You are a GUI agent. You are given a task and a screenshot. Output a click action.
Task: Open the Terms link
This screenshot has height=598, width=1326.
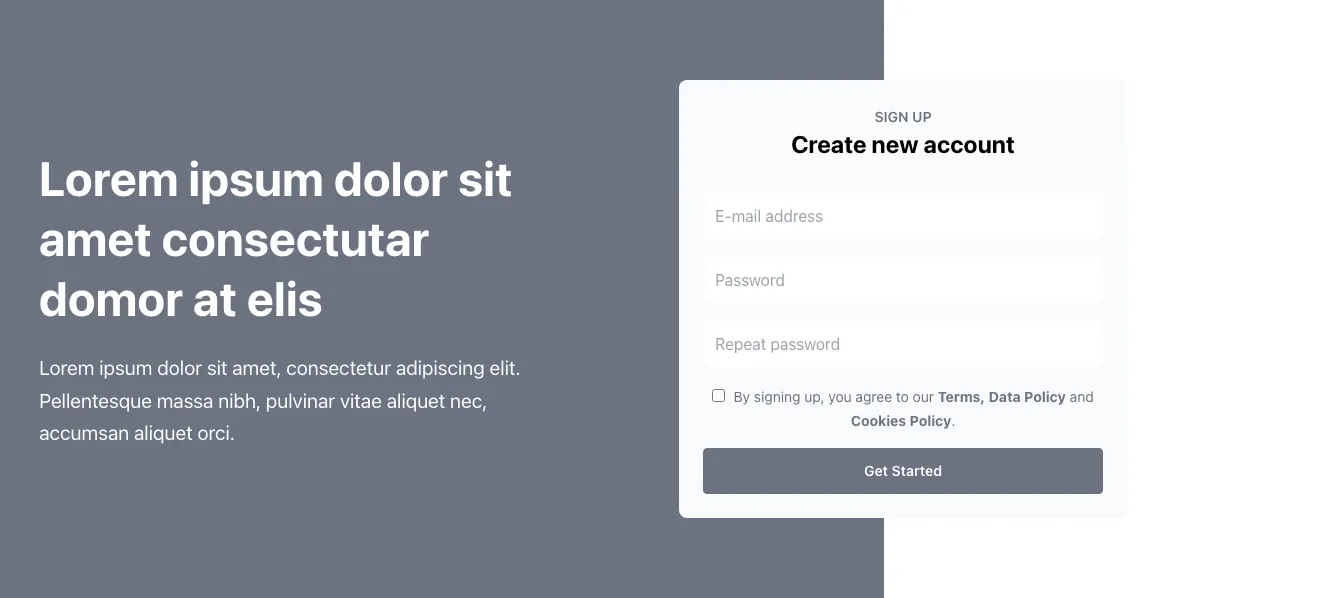[958, 397]
